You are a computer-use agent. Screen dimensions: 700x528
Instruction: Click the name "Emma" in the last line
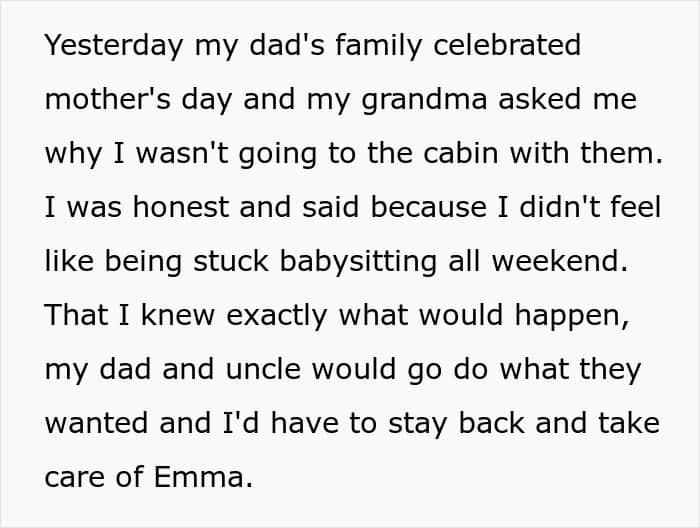[199, 477]
